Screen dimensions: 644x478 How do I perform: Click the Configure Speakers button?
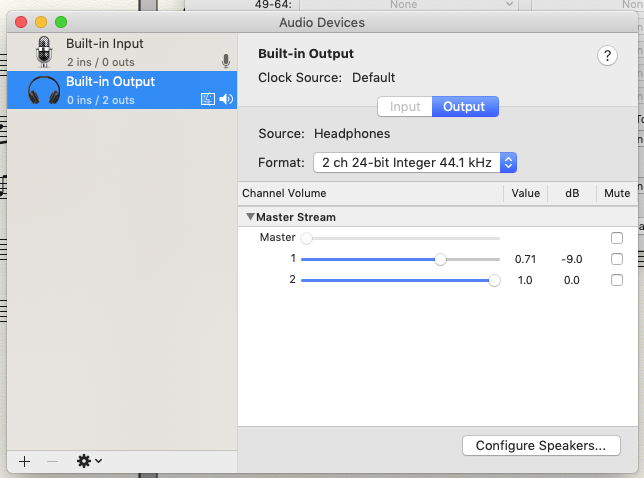point(541,445)
